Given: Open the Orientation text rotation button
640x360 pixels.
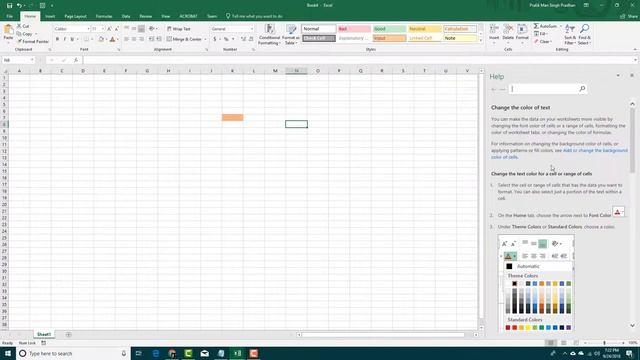Looking at the screenshot, I should click(153, 29).
